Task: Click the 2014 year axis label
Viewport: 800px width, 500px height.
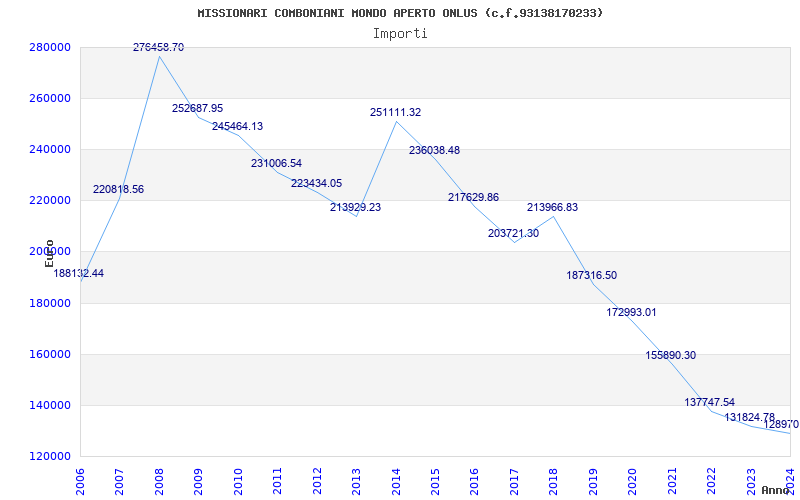Action: click(396, 480)
